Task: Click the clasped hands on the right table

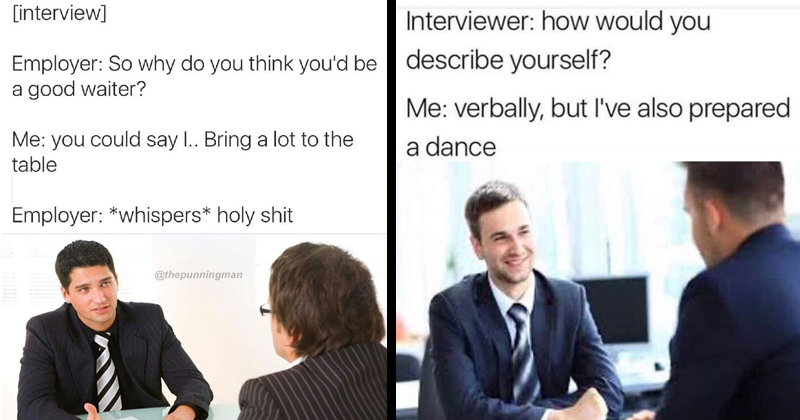Action: pos(582,407)
